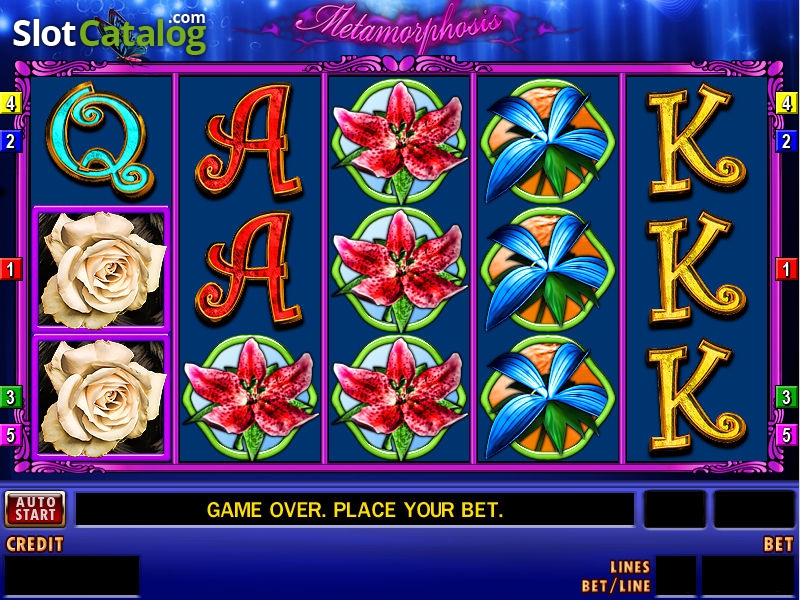
Task: Click green payline 3 marker on right
Action: 787,397
